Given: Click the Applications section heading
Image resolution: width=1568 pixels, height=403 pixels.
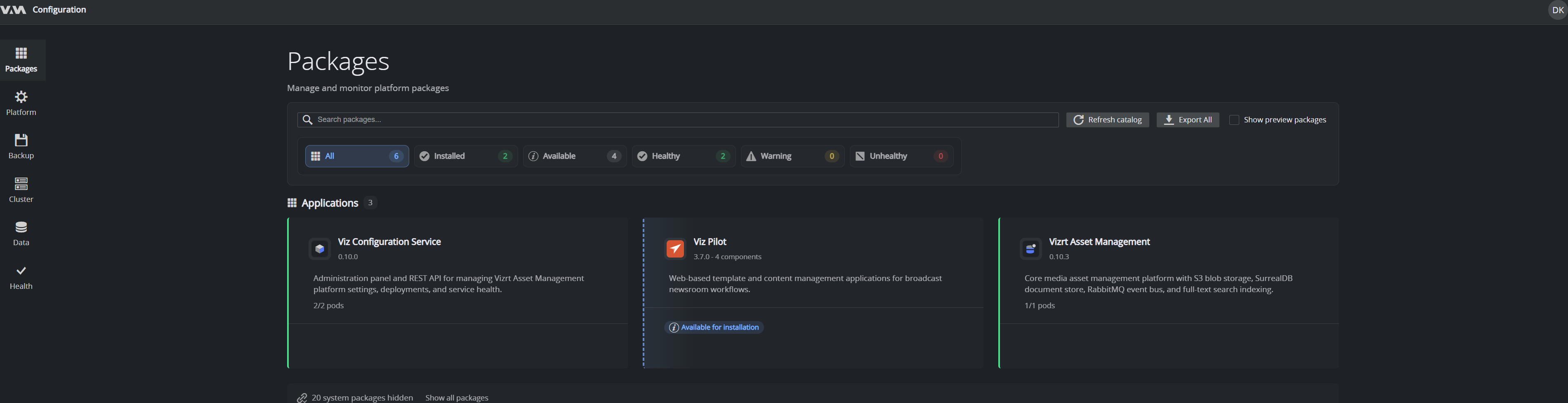Looking at the screenshot, I should [330, 203].
